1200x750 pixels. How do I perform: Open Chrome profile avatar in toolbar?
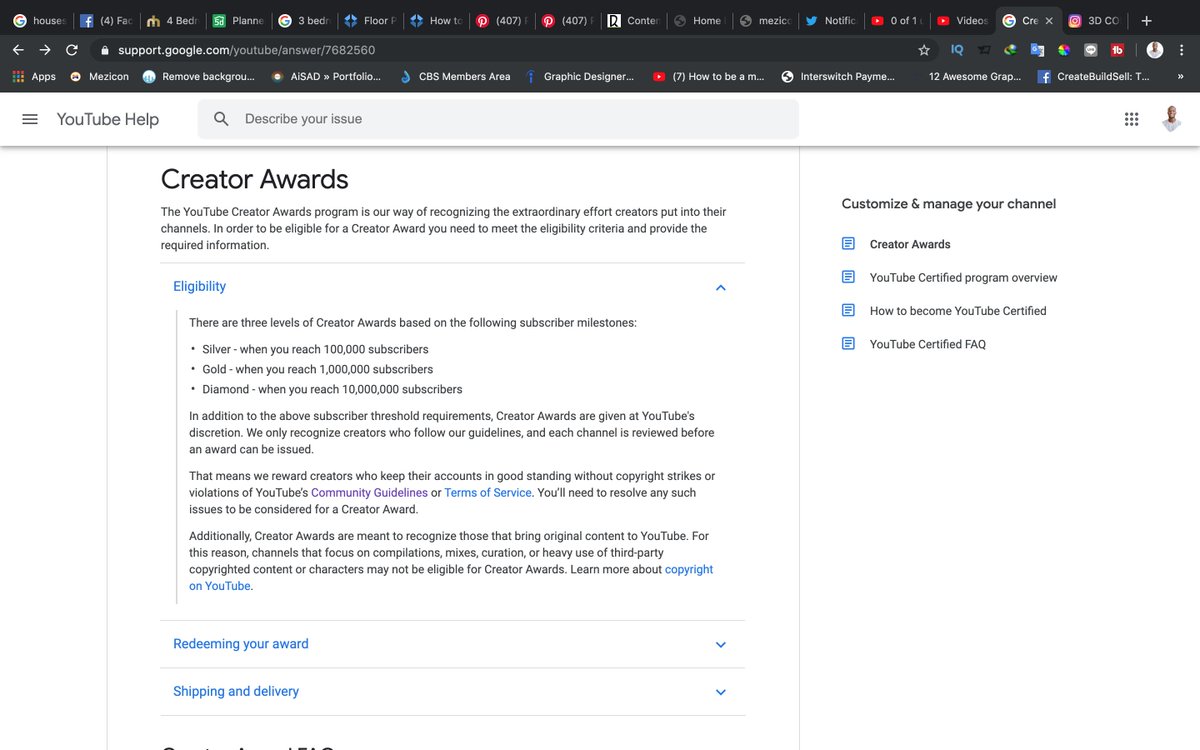(x=1155, y=50)
